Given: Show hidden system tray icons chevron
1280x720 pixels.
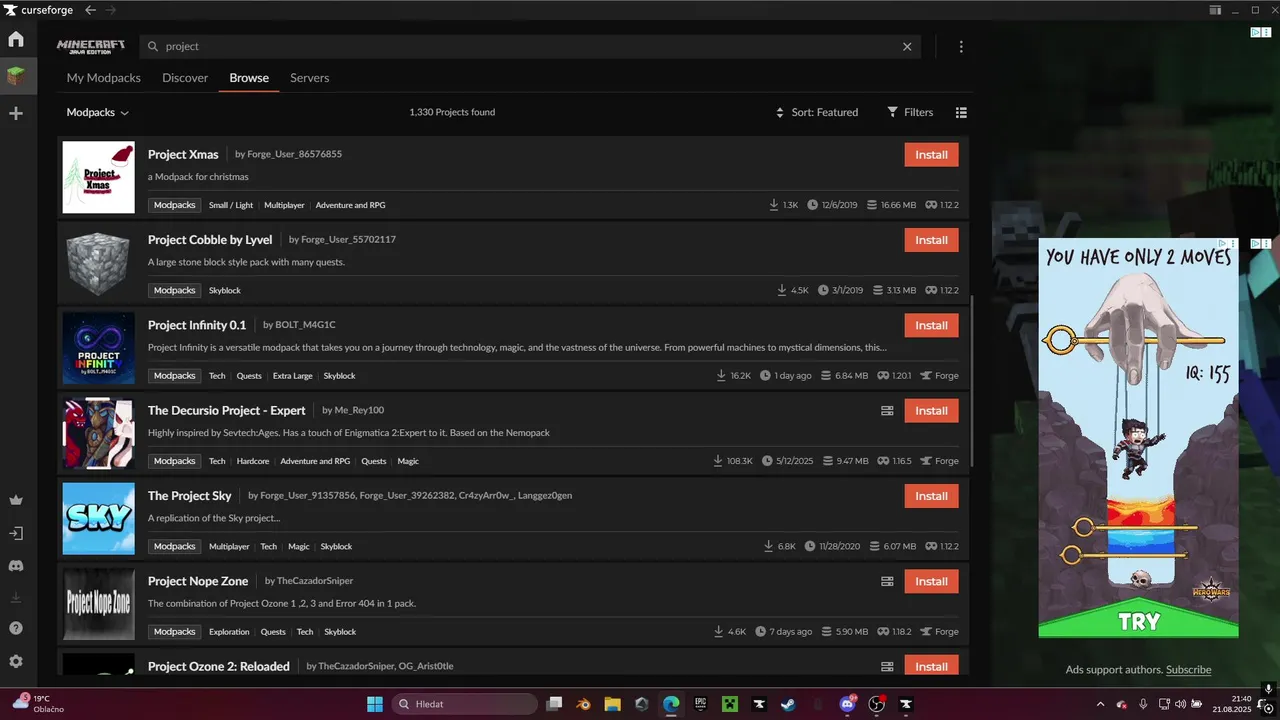Looking at the screenshot, I should click(x=1101, y=704).
